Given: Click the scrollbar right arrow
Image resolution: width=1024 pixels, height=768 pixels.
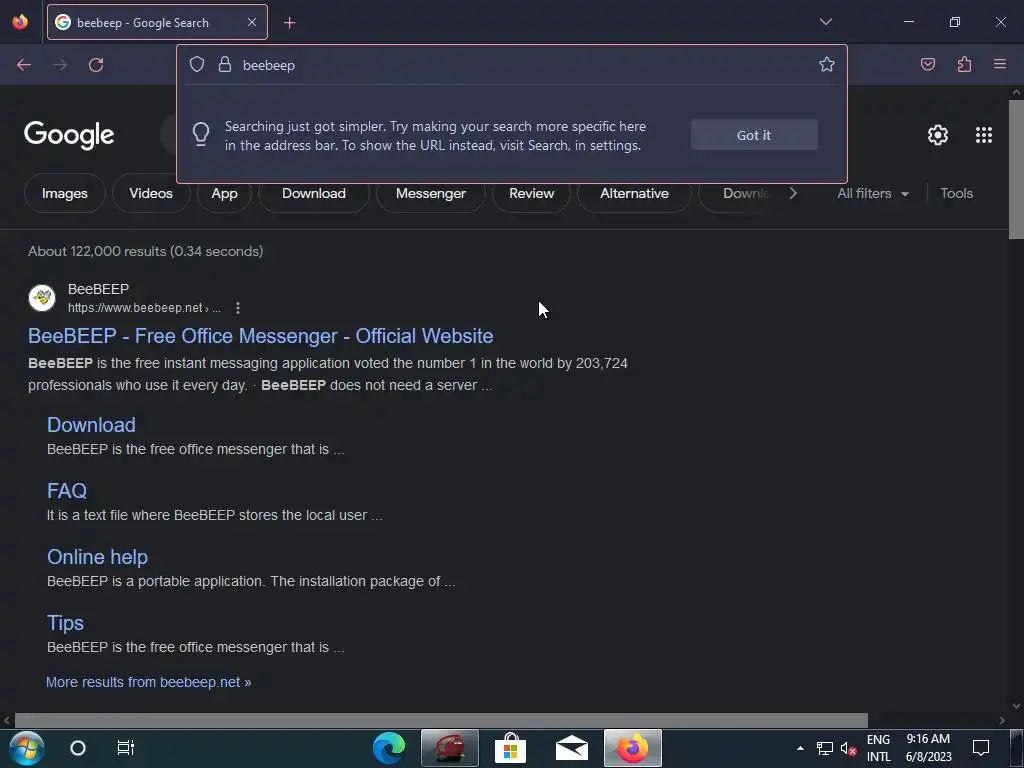Looking at the screenshot, I should pyautogui.click(x=1002, y=720).
